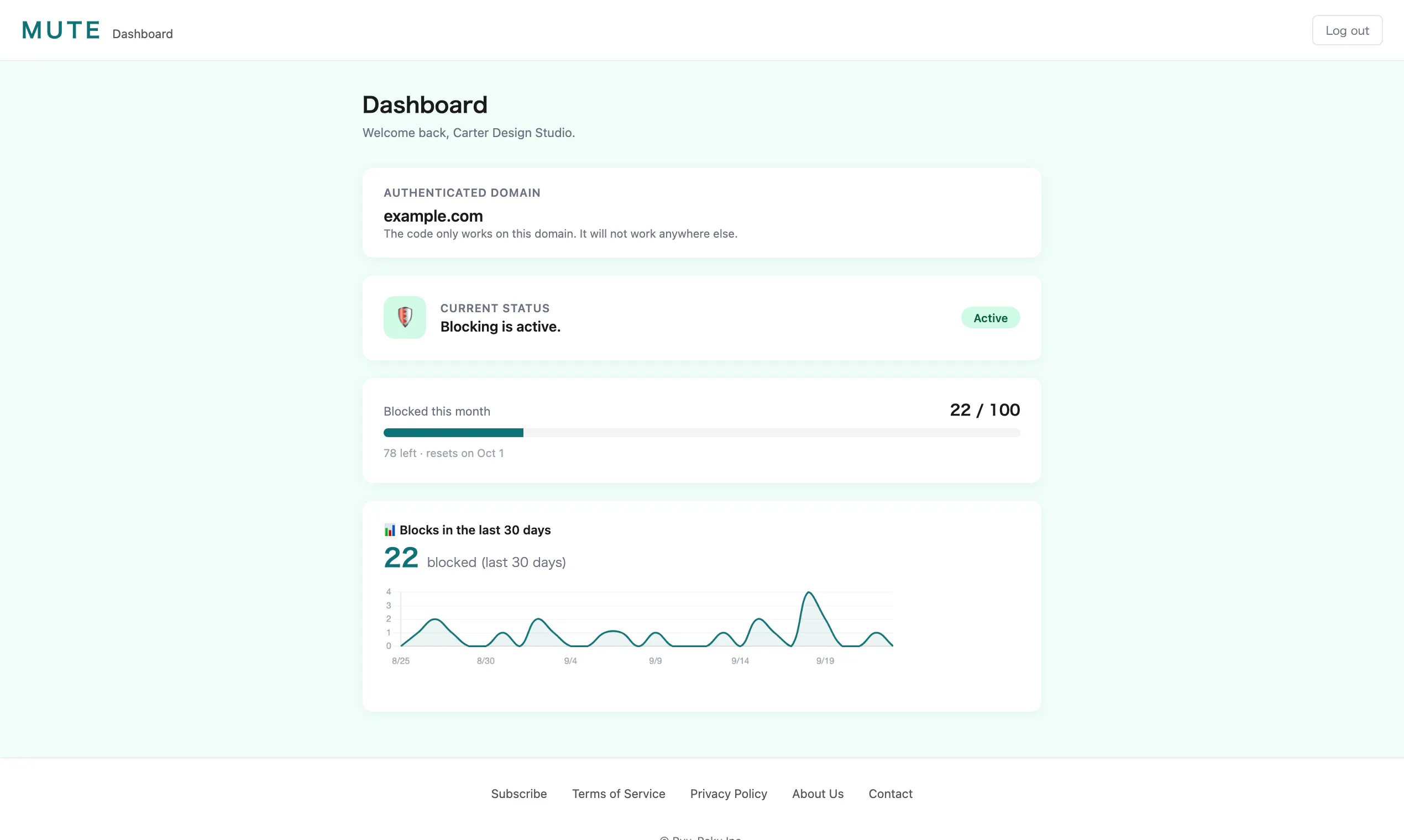1404x840 pixels.
Task: Click the Active status badge
Action: tap(990, 318)
